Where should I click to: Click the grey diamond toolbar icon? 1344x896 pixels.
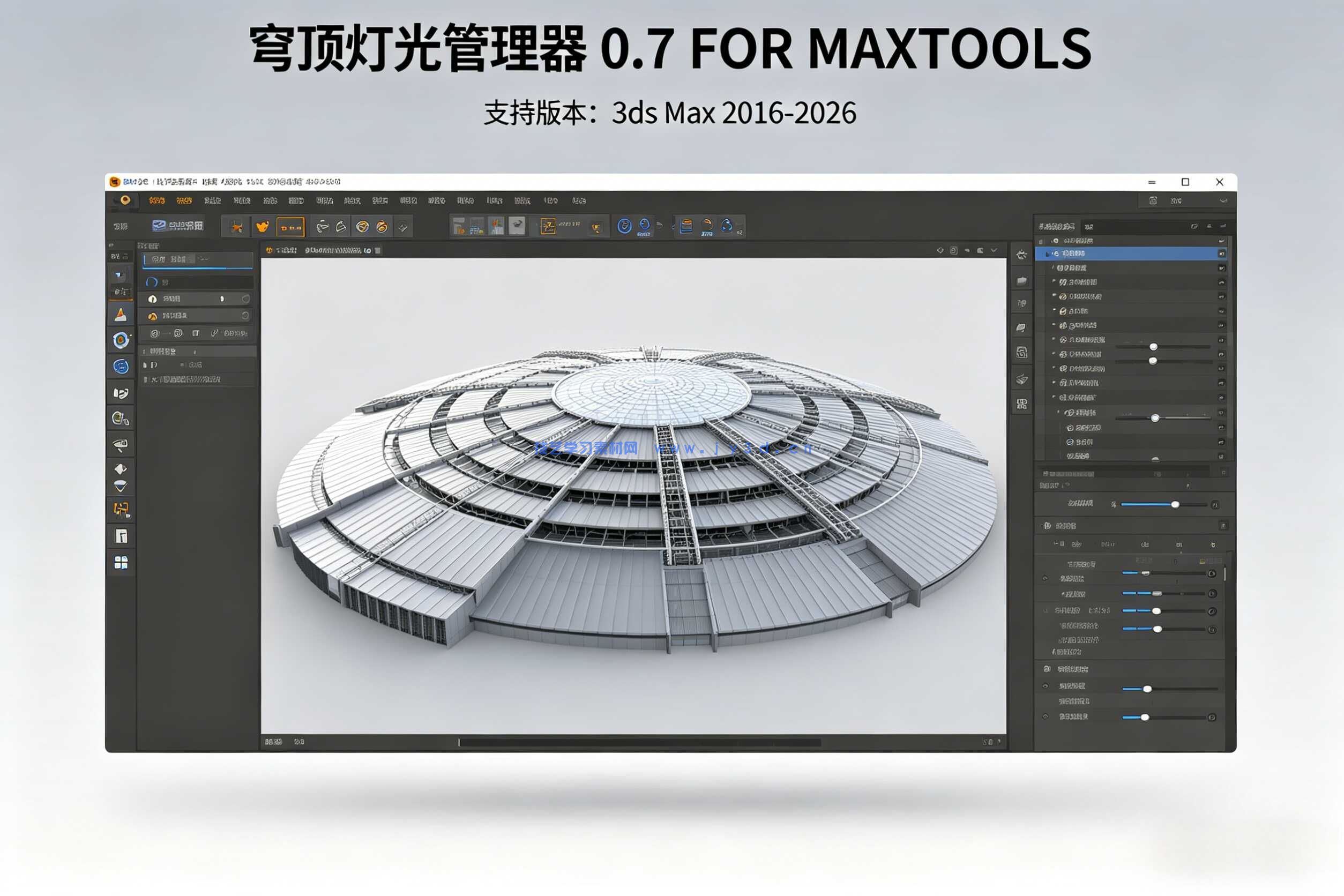pyautogui.click(x=403, y=227)
